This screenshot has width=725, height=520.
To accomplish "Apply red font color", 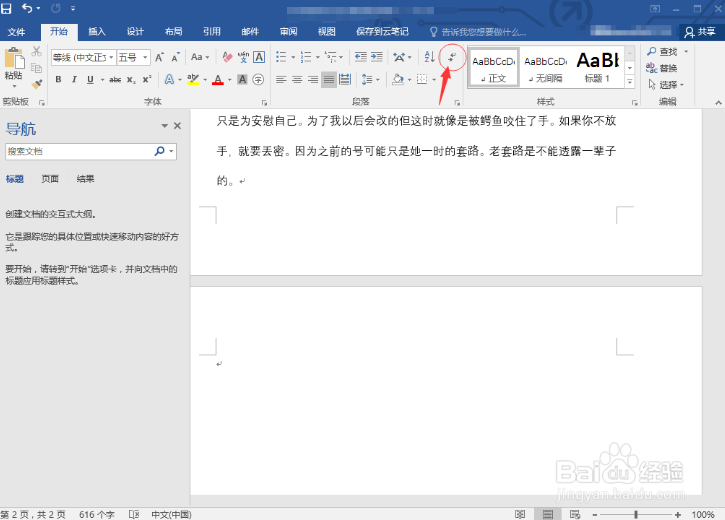I will pos(218,80).
